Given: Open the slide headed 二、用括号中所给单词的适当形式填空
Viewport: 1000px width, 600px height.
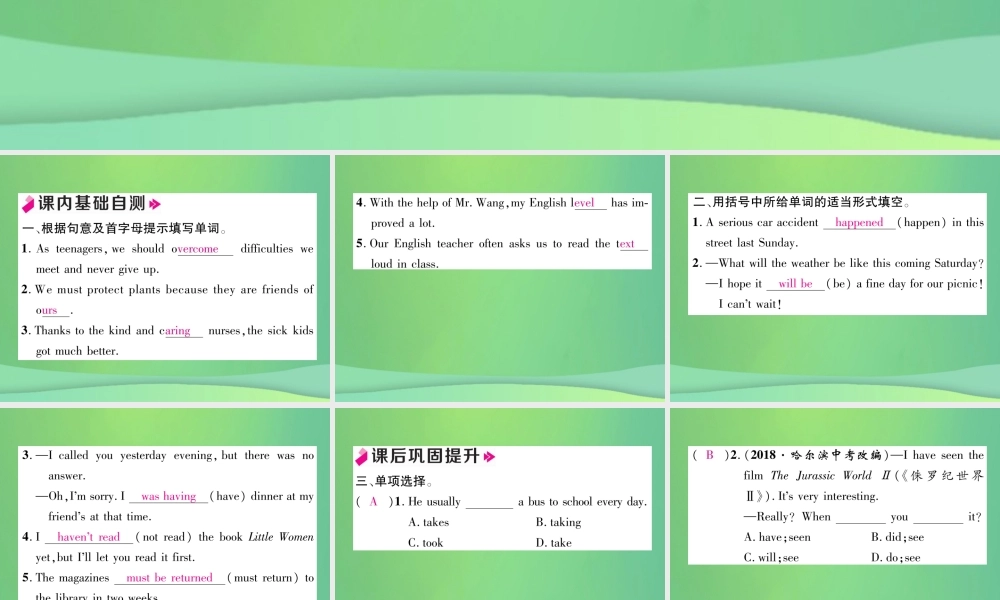Looking at the screenshot, I should (x=835, y=277).
